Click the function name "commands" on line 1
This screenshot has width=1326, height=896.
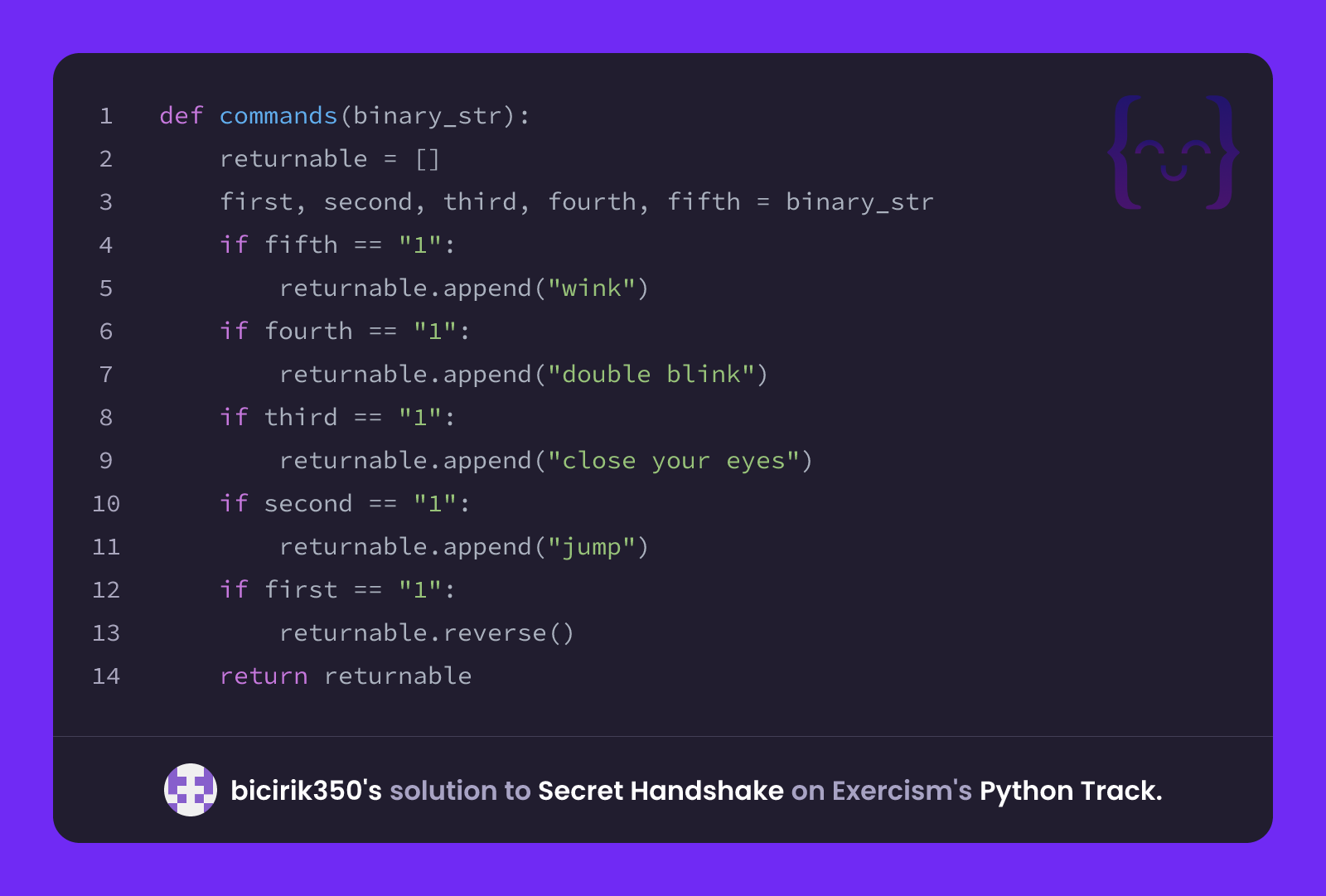click(278, 116)
